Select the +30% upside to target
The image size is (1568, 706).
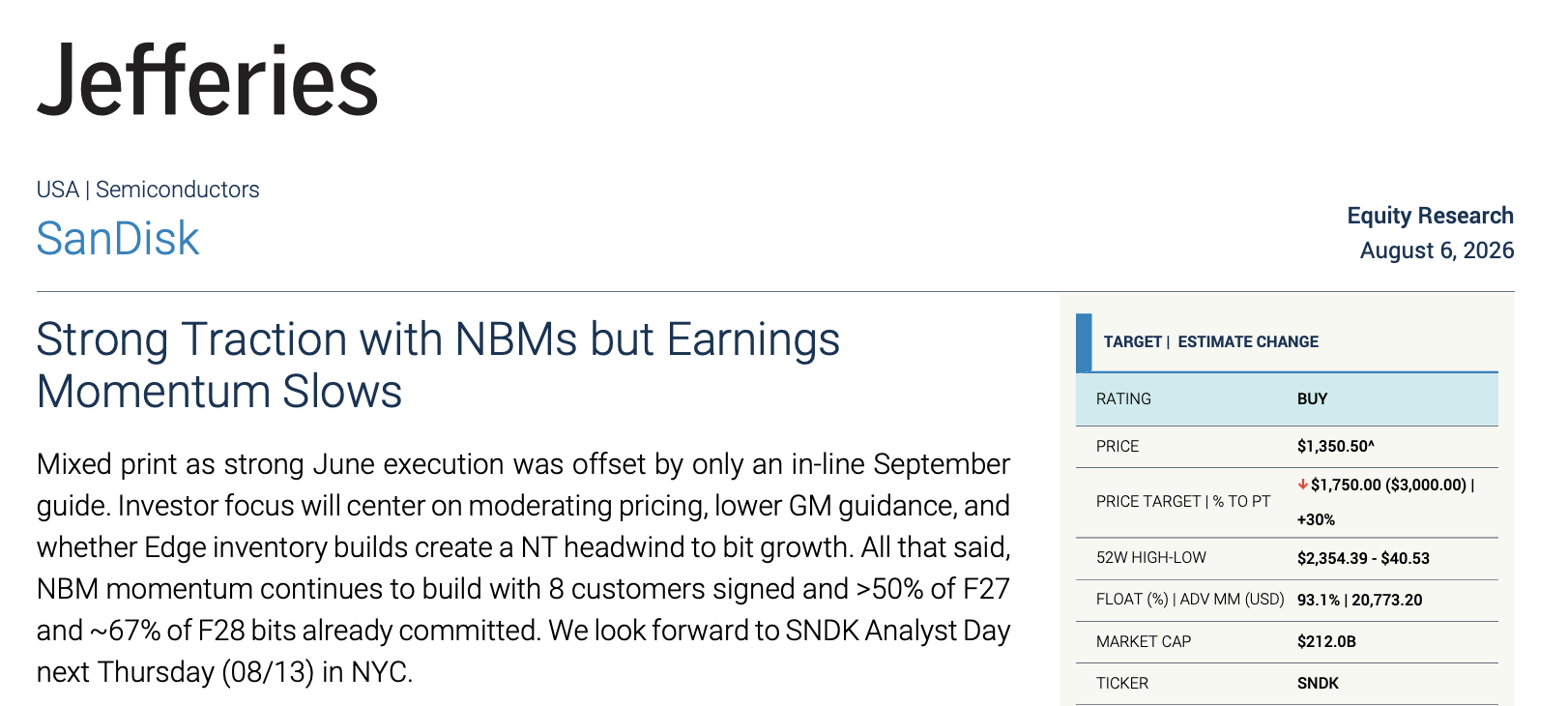[x=1316, y=520]
